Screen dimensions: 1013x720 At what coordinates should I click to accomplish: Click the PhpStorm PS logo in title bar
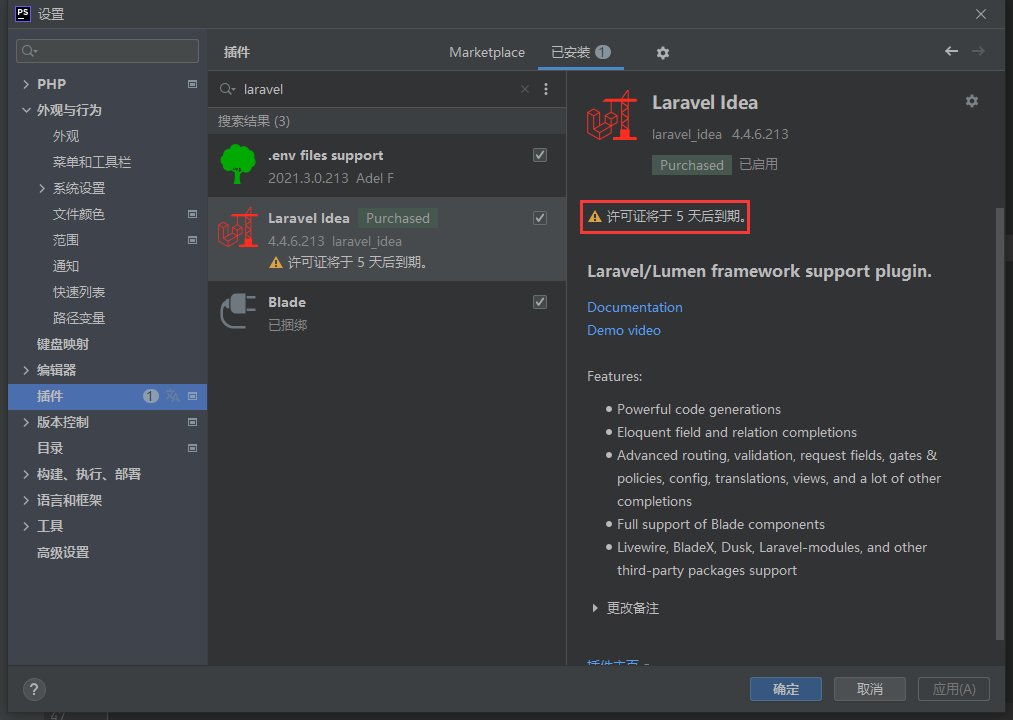23,14
